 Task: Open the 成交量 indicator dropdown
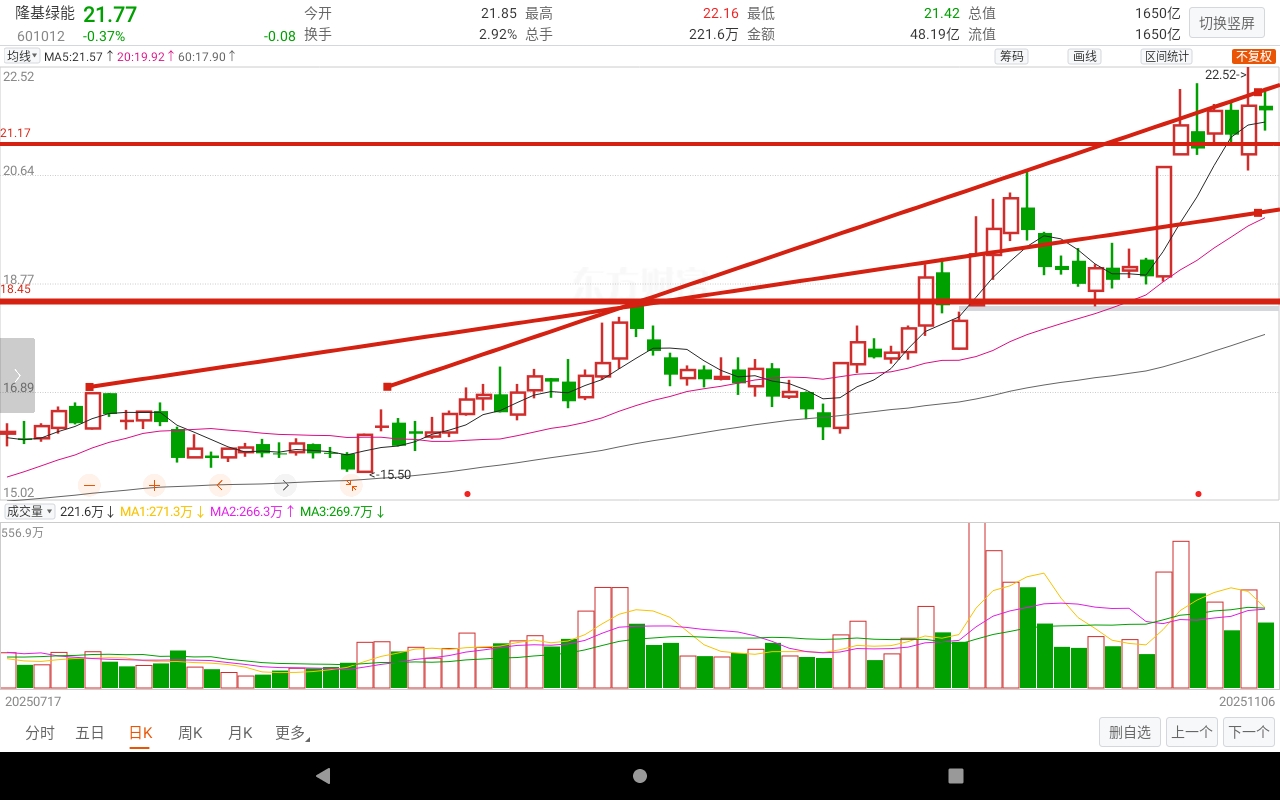(30, 511)
